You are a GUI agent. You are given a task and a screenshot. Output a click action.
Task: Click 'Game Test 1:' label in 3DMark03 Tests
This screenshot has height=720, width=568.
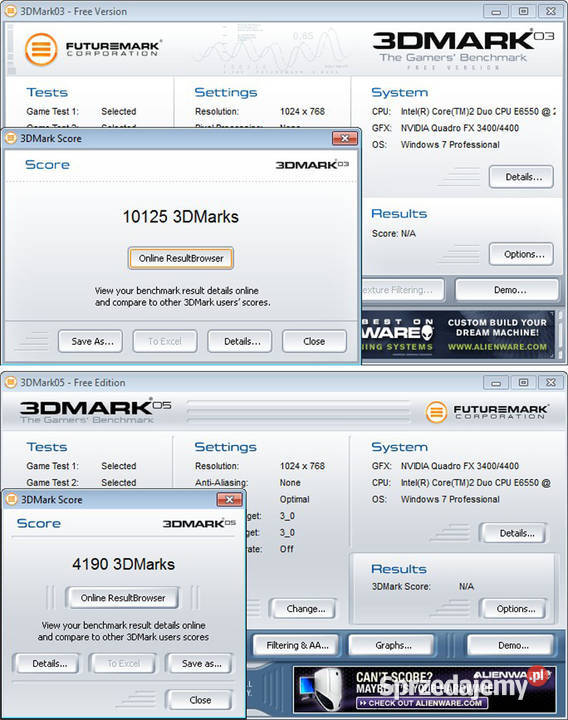(52, 112)
